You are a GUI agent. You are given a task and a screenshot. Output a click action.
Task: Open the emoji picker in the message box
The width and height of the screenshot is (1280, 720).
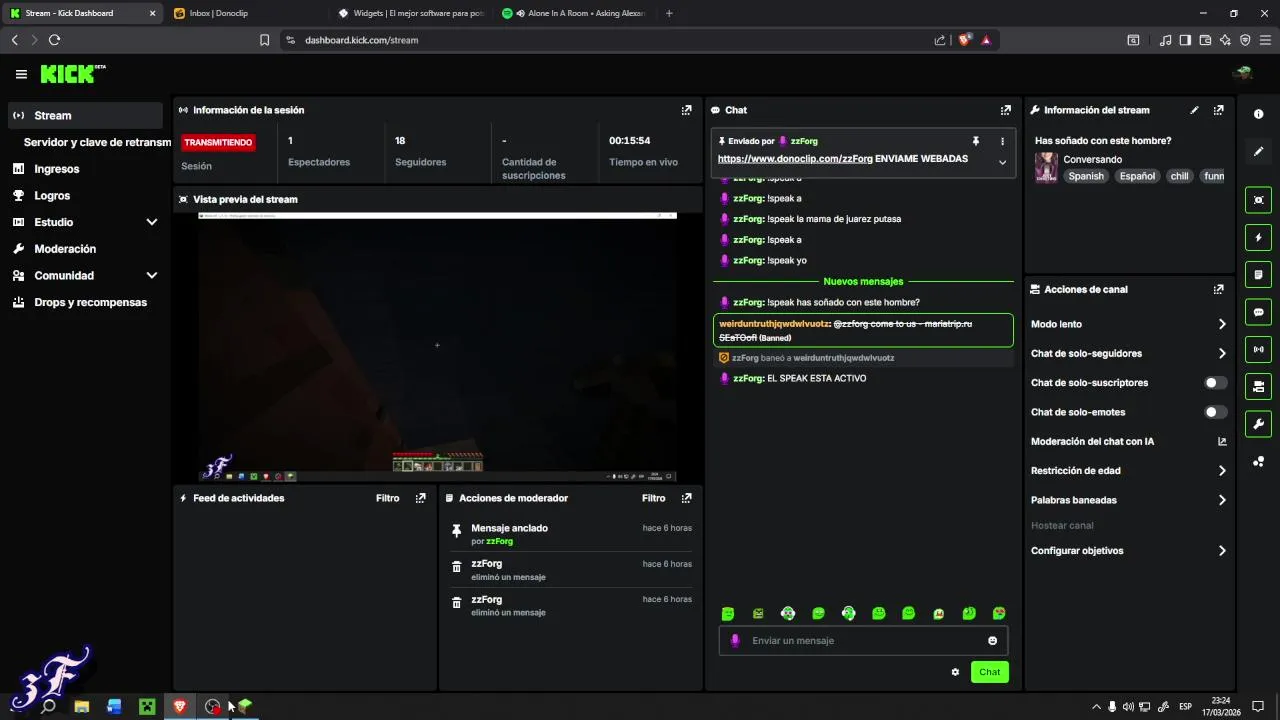pos(992,641)
